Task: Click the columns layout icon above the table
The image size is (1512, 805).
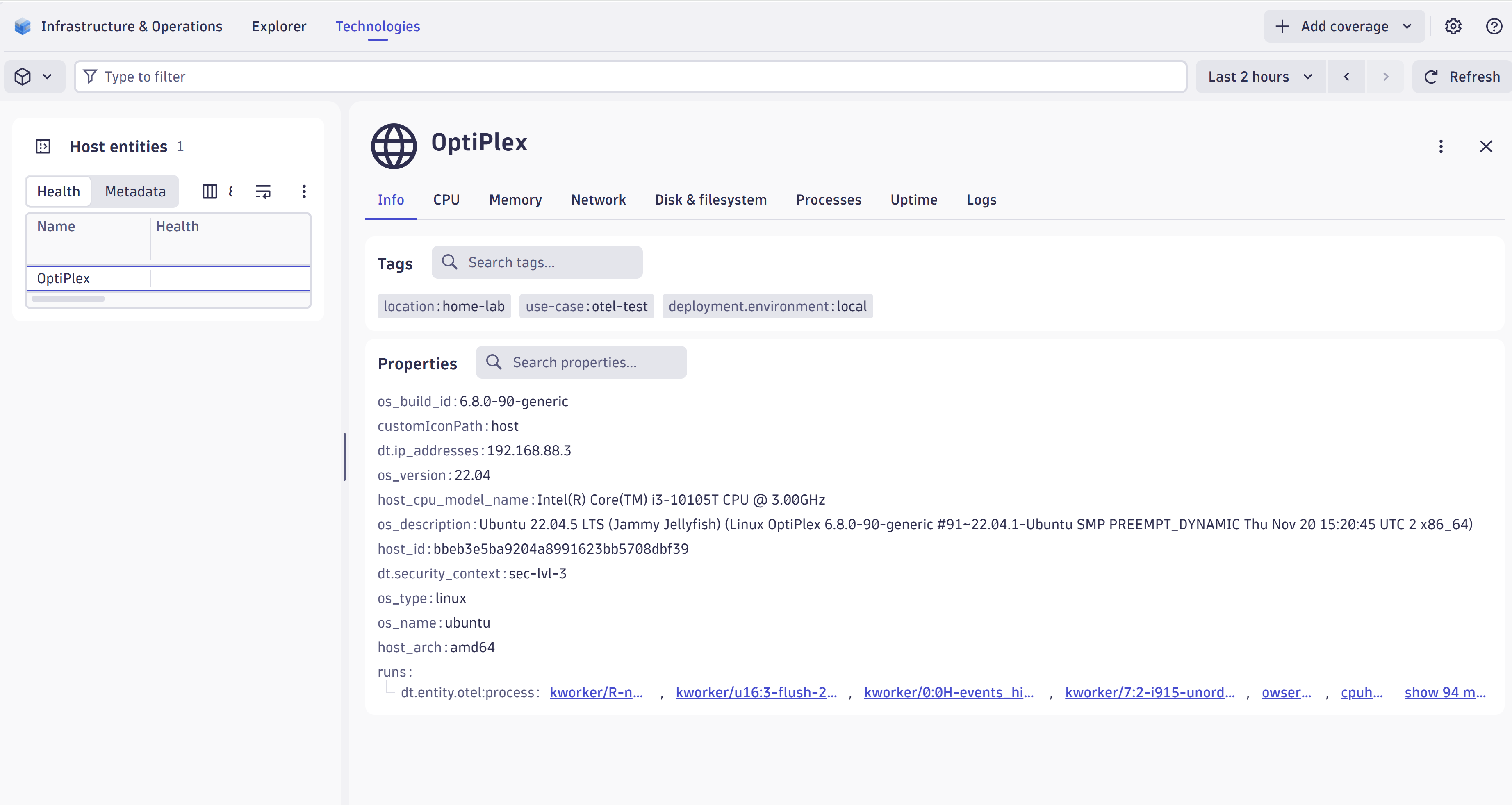Action: [209, 191]
